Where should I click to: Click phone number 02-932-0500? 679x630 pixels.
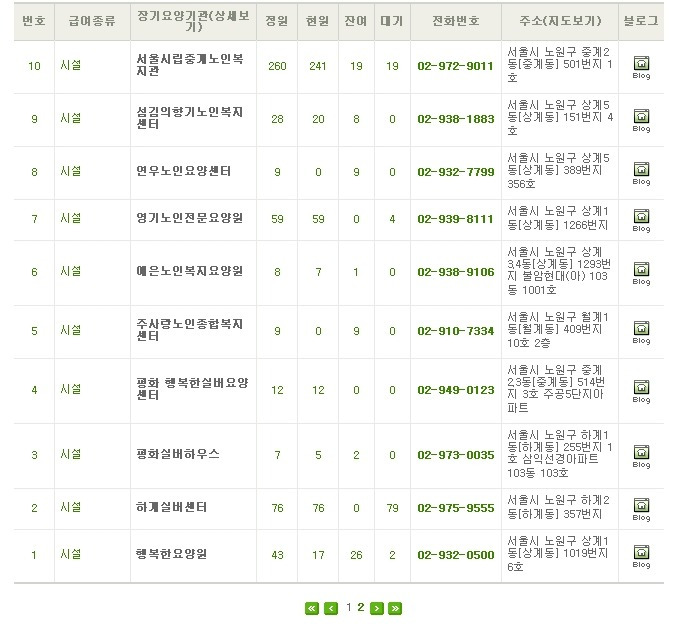point(456,555)
